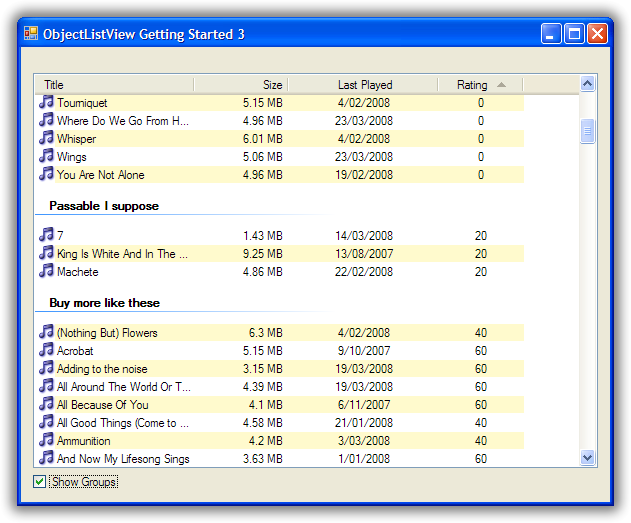Click the 1.43 MB size value

tap(263, 236)
